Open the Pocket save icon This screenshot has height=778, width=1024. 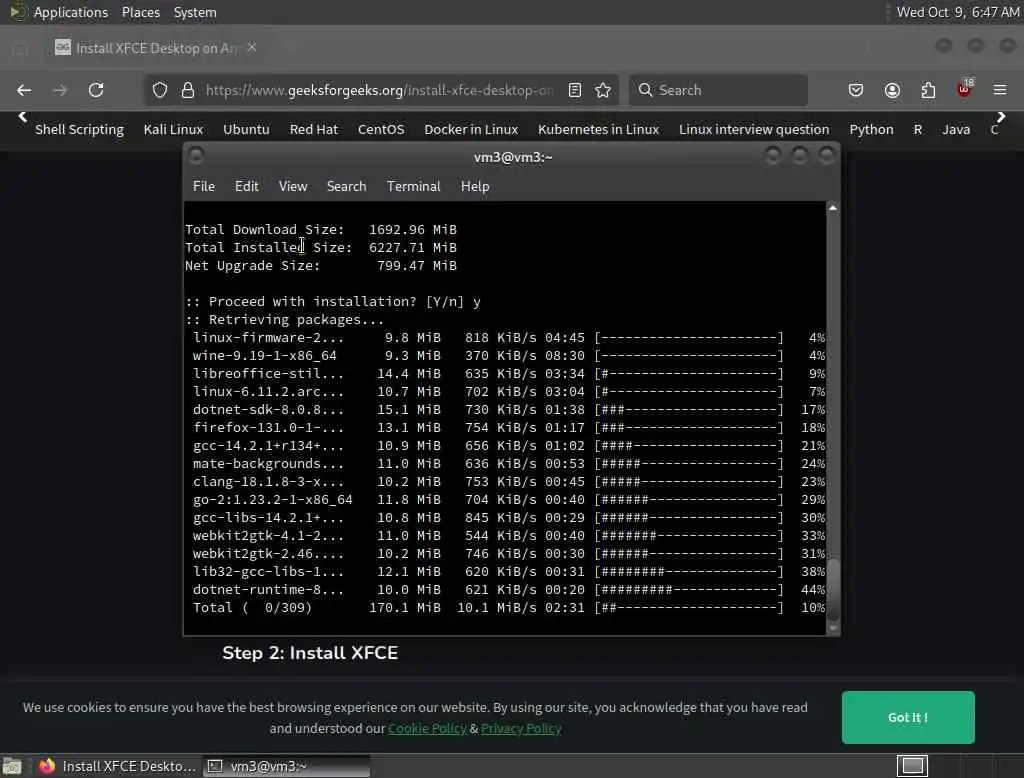pos(856,90)
